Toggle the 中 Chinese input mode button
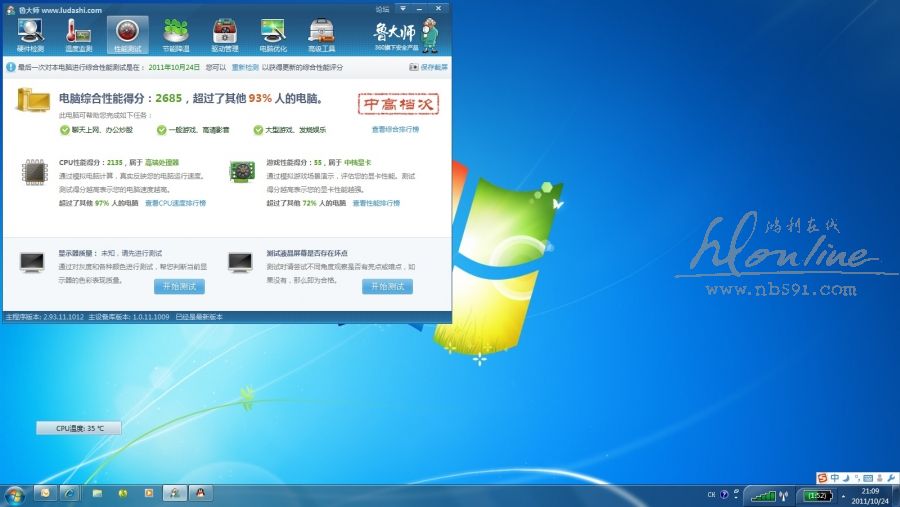Viewport: 900px width, 507px height. pyautogui.click(x=835, y=478)
